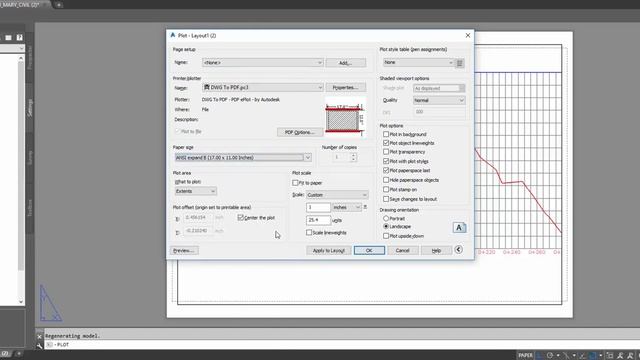This screenshot has width=640, height=360.
Task: Close the command line with the X icon
Action: click(x=39, y=336)
